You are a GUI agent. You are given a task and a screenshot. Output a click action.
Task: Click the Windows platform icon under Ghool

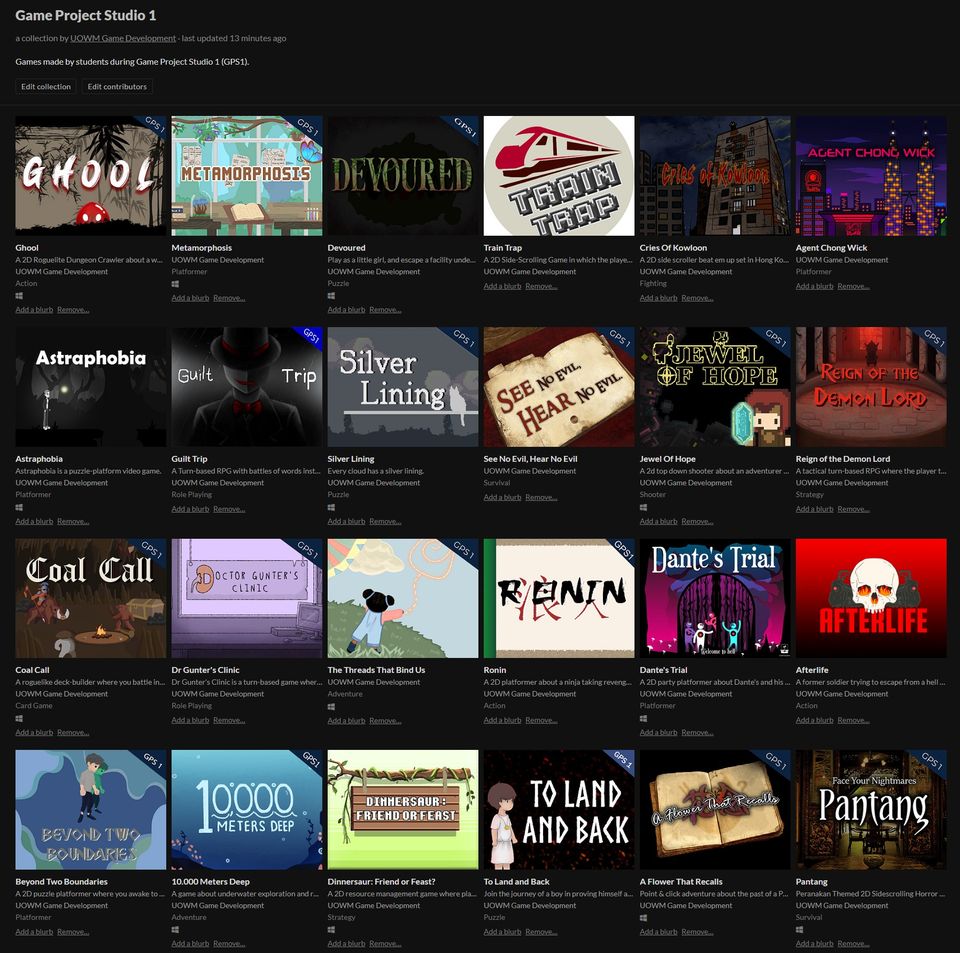pos(19,296)
